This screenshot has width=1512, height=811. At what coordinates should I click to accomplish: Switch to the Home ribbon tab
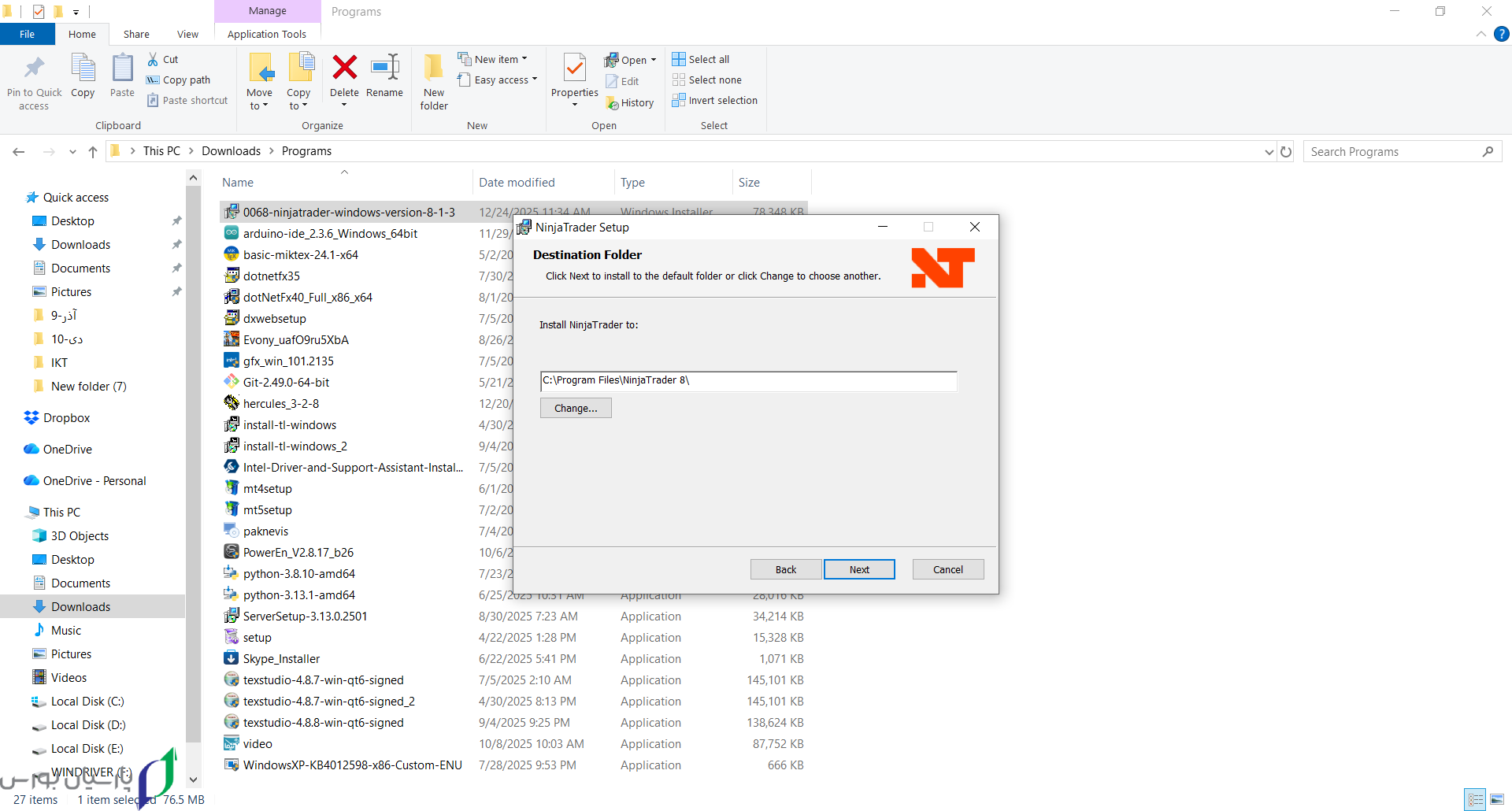tap(82, 34)
